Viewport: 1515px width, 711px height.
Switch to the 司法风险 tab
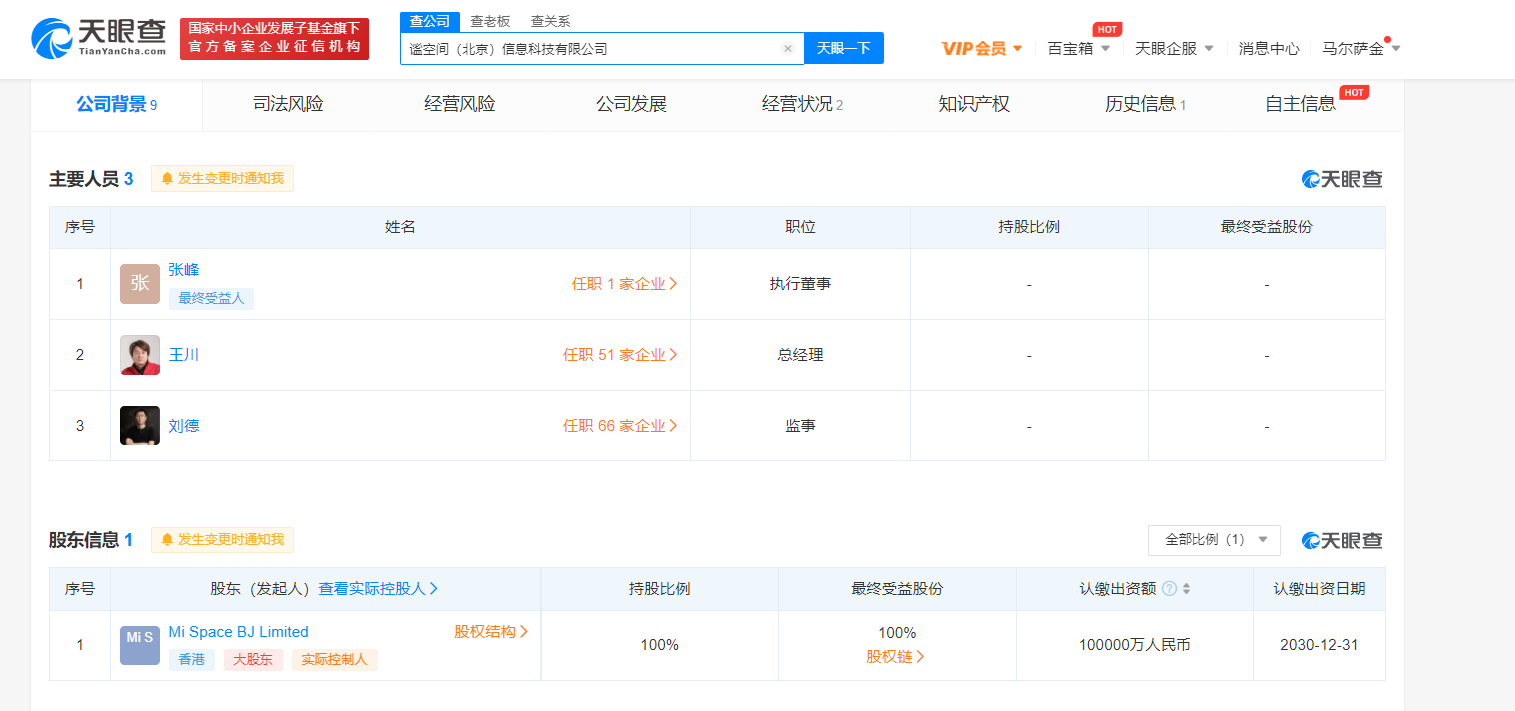click(x=286, y=103)
